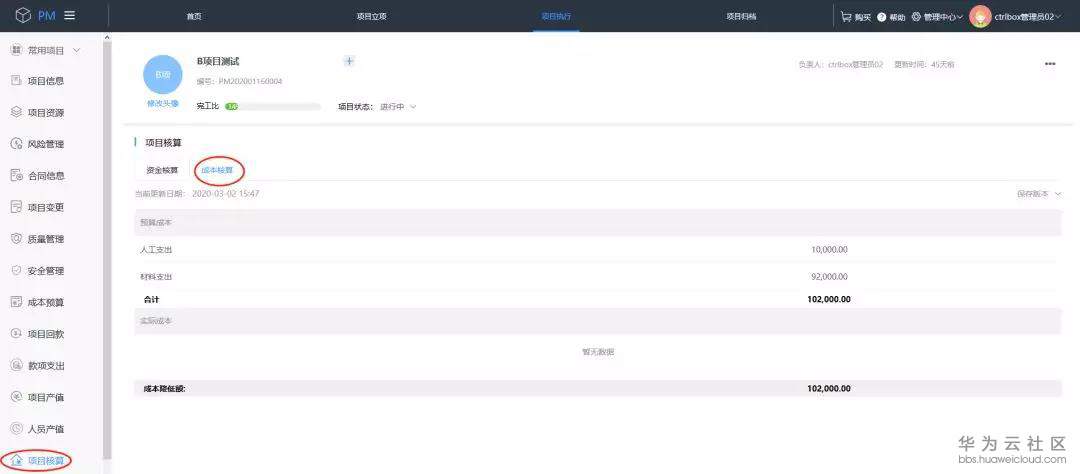This screenshot has width=1080, height=474.
Task: Toggle the hamburger menu icon
Action: point(70,16)
